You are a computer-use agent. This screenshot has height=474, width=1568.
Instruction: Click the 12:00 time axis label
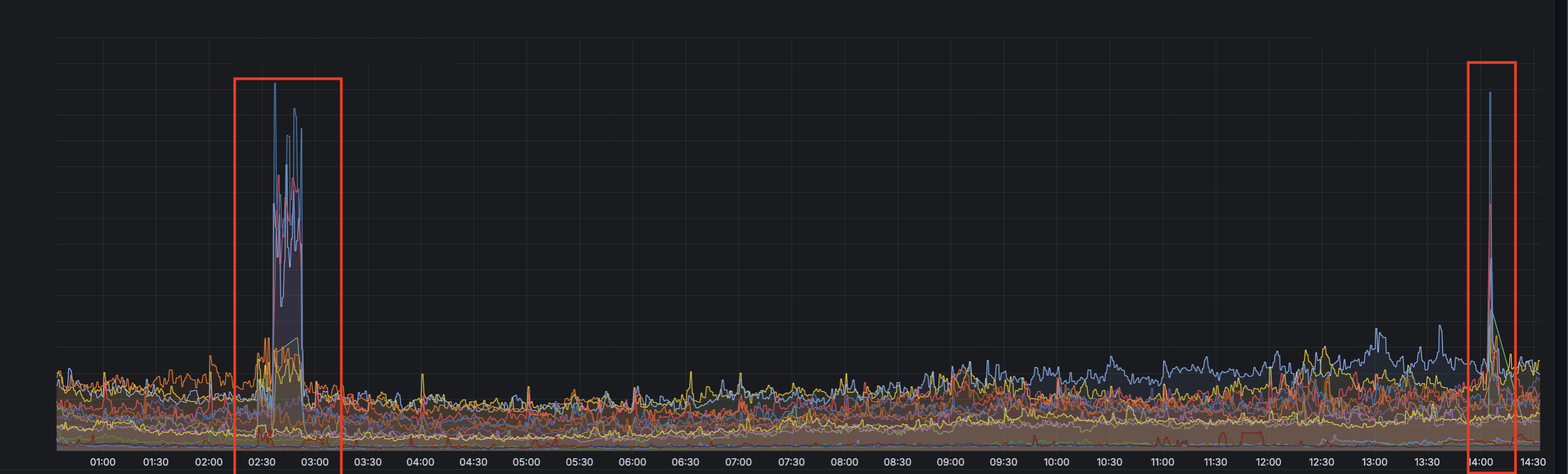click(x=1269, y=462)
